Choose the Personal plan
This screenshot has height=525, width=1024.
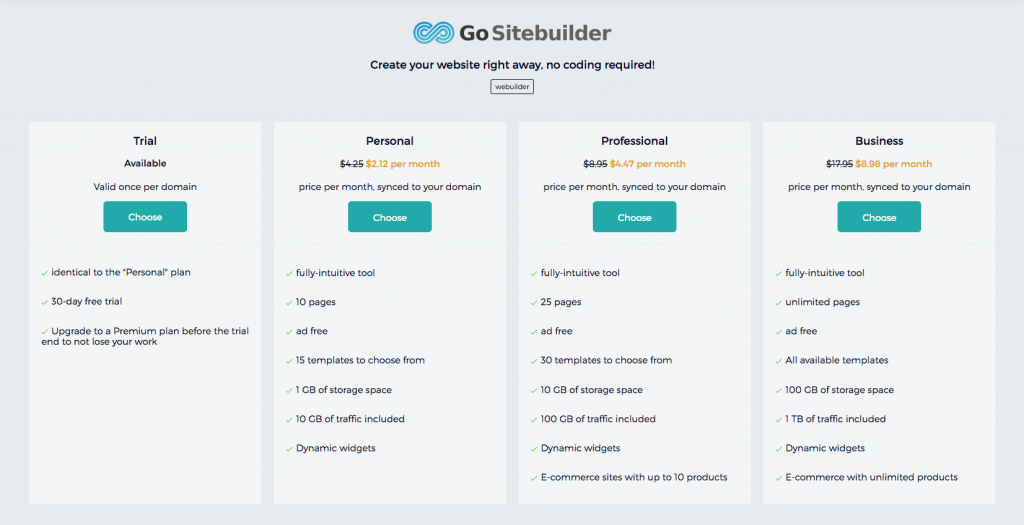click(x=390, y=217)
